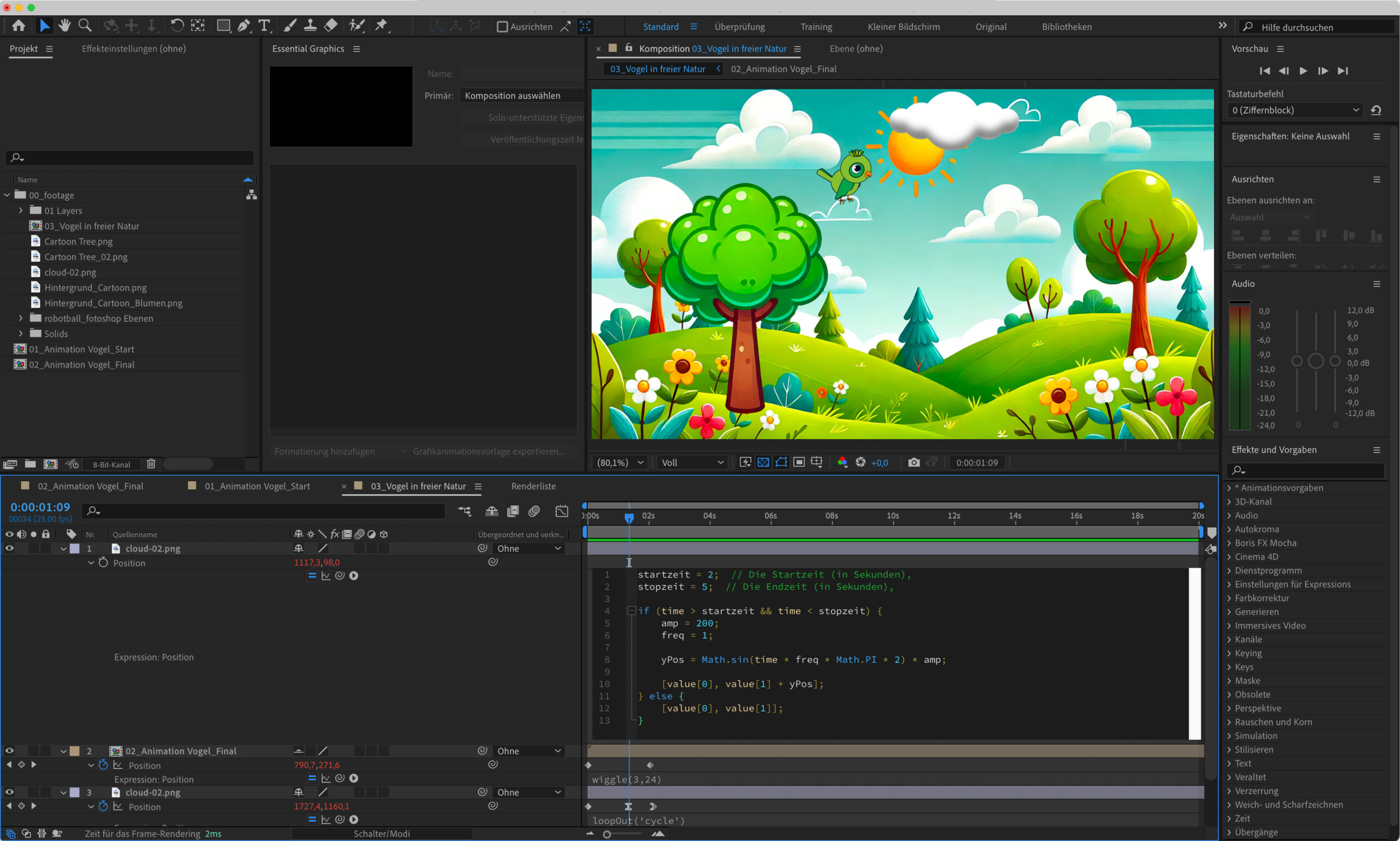Adjust the timeline zoom slider handle
The height and width of the screenshot is (841, 1400).
click(x=607, y=834)
